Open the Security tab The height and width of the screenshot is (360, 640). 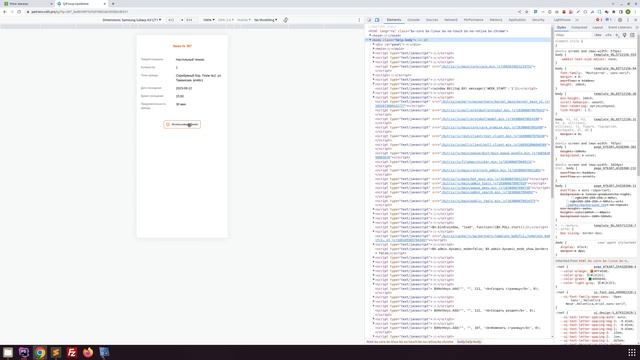click(x=538, y=20)
